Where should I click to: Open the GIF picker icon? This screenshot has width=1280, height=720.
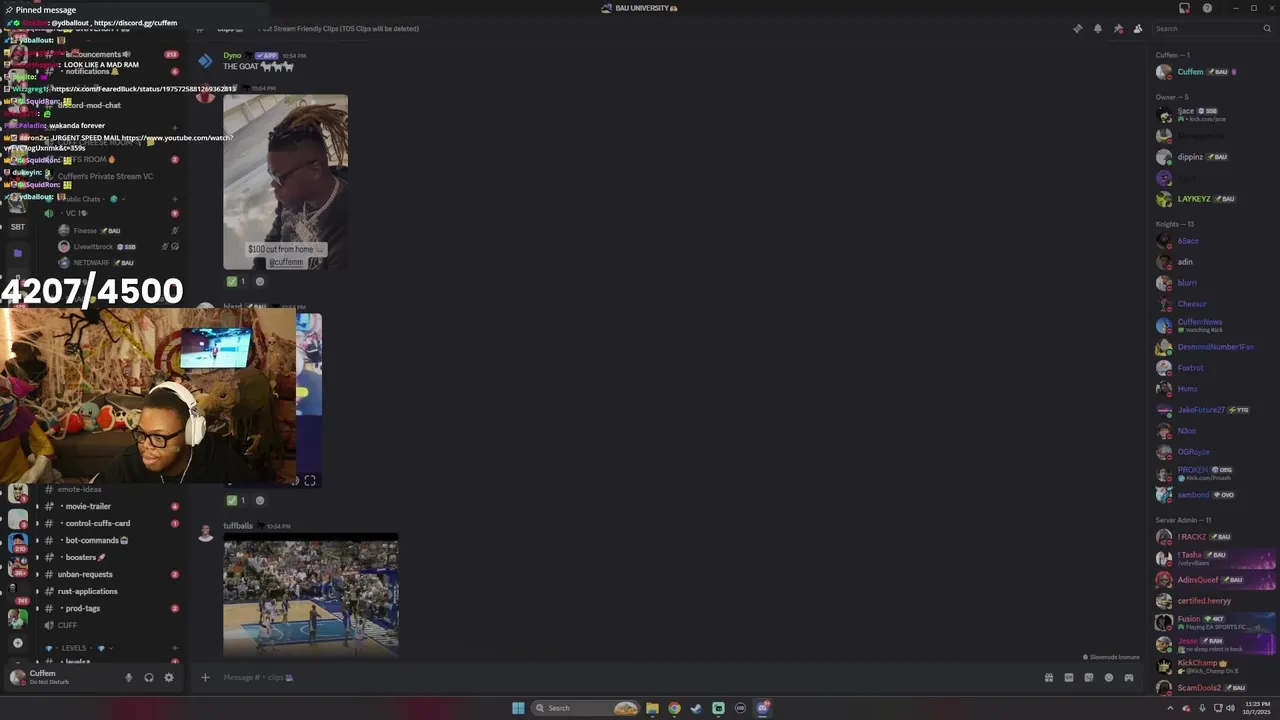coord(1068,677)
